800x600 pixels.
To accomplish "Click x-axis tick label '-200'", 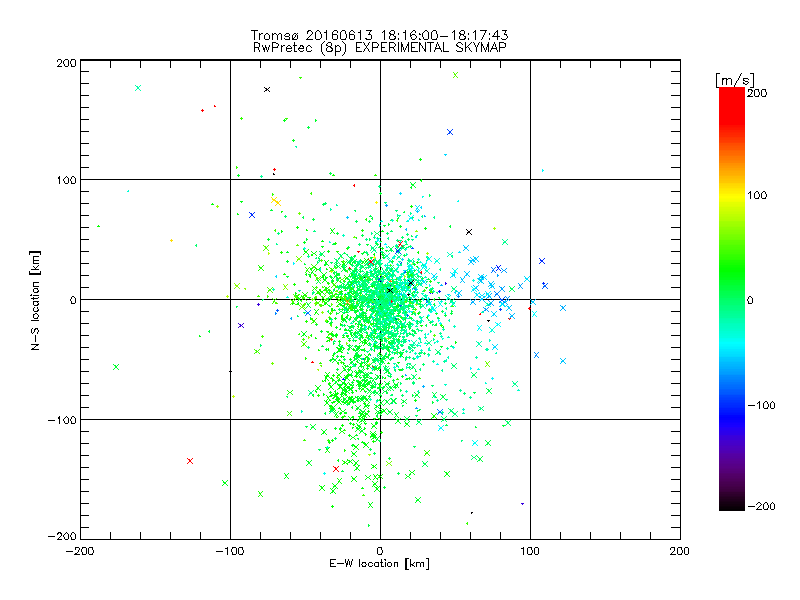I will (80, 551).
